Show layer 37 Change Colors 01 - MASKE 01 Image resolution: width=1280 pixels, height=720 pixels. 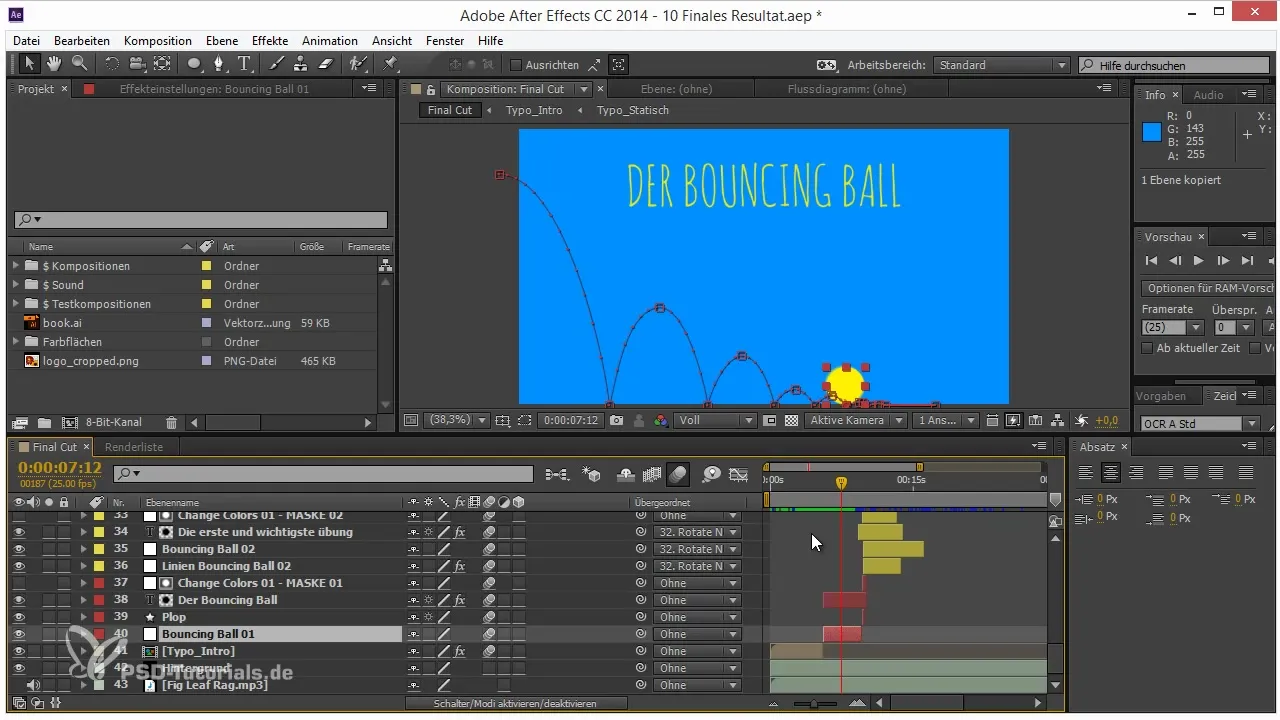(x=19, y=583)
